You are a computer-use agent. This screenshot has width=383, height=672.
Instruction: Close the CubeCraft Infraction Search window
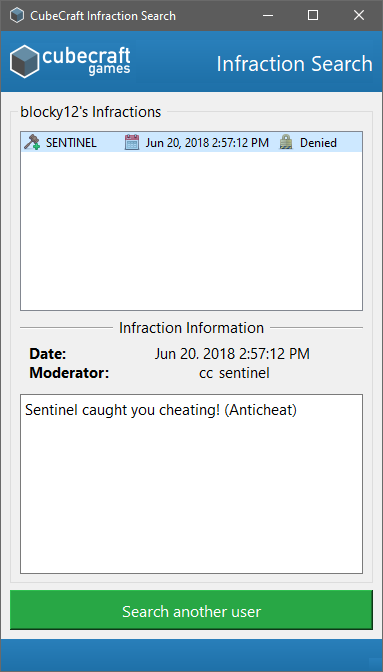coord(359,16)
